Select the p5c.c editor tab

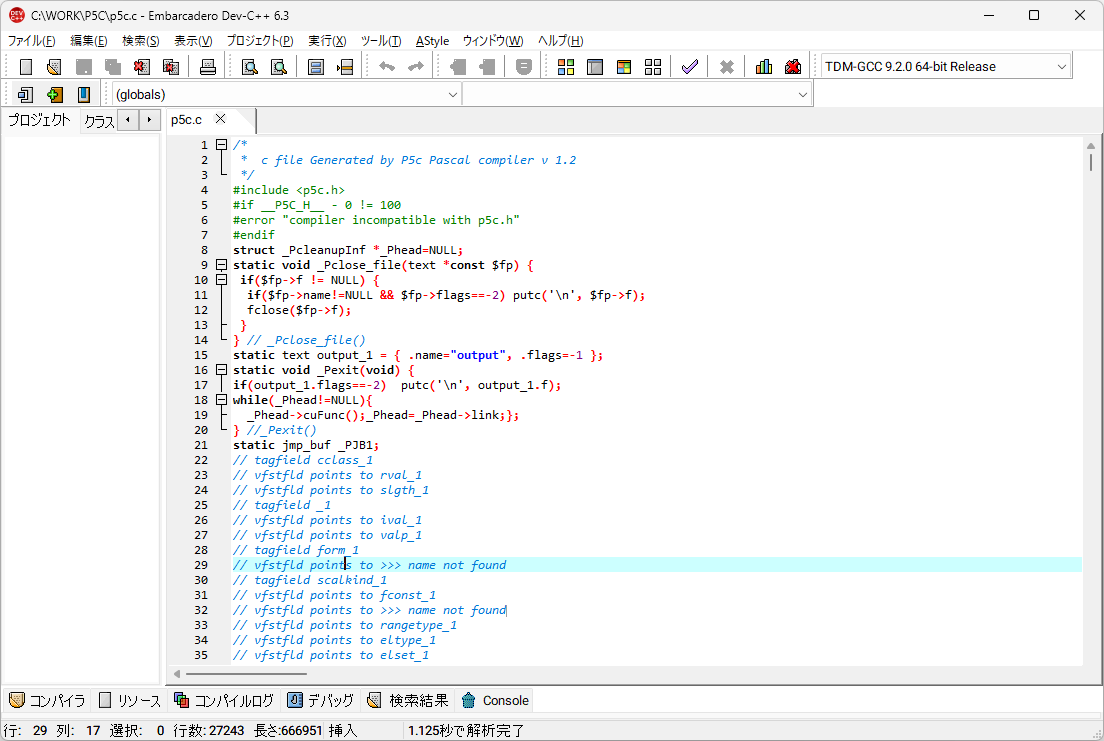[187, 120]
